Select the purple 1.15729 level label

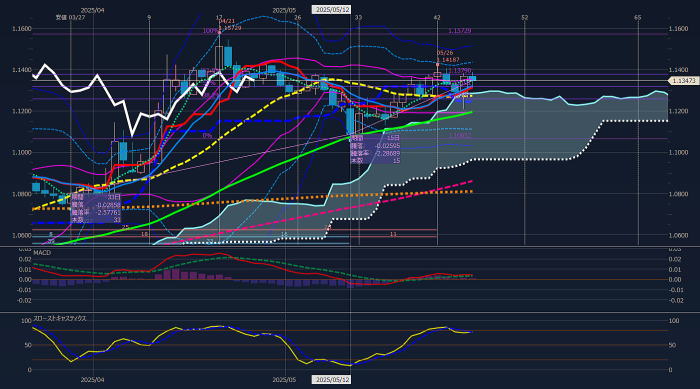click(460, 31)
